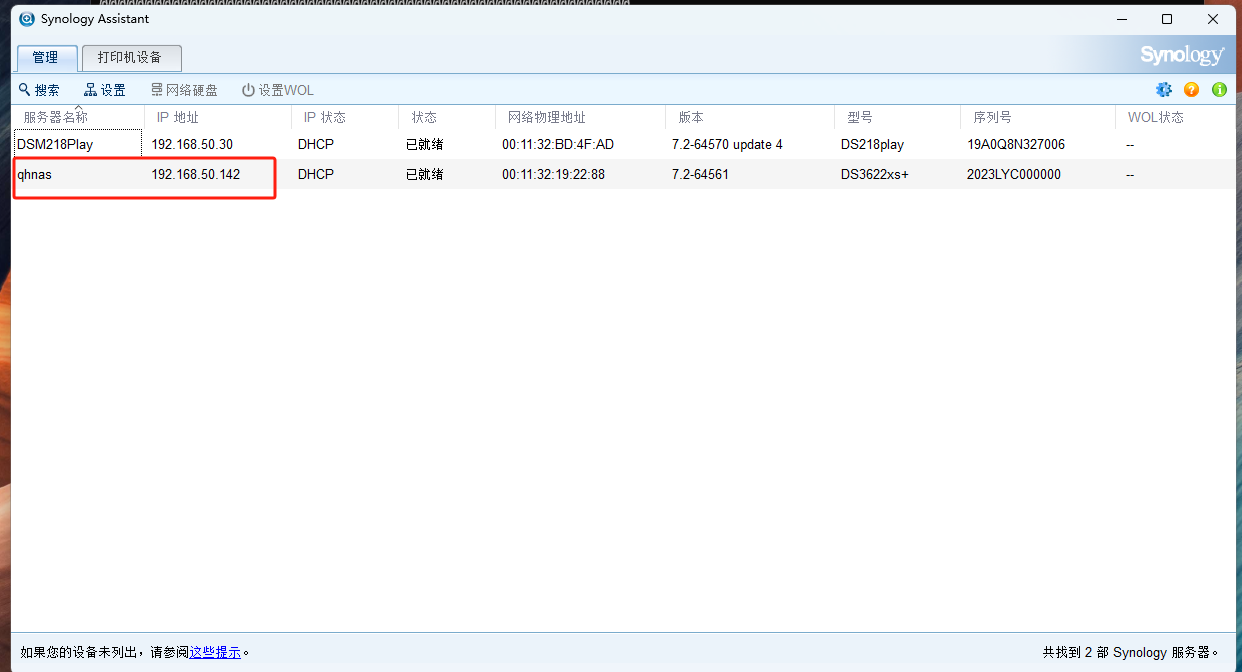Click serial number 19A0Q8N327006

(x=1016, y=144)
